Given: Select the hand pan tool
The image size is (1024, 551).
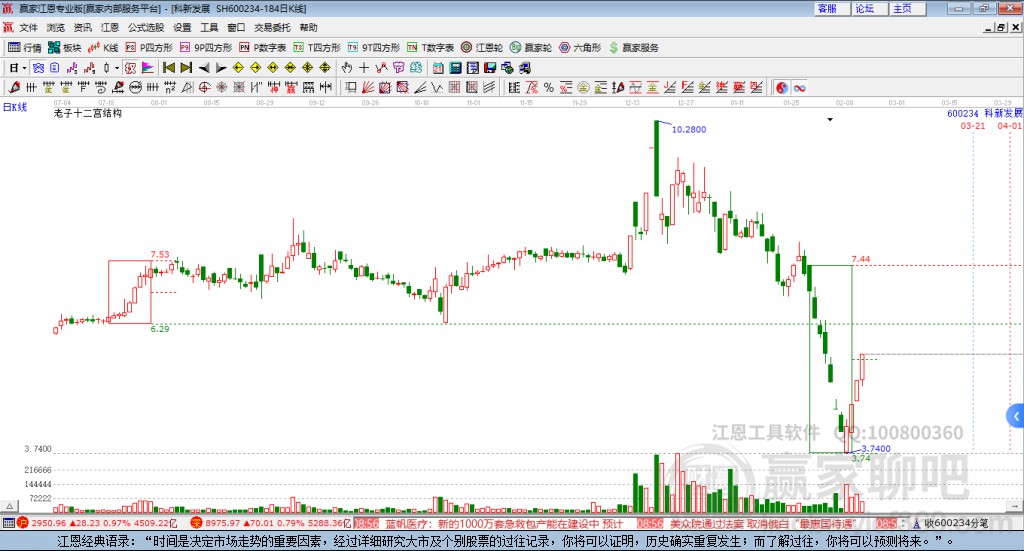Looking at the screenshot, I should pyautogui.click(x=347, y=68).
